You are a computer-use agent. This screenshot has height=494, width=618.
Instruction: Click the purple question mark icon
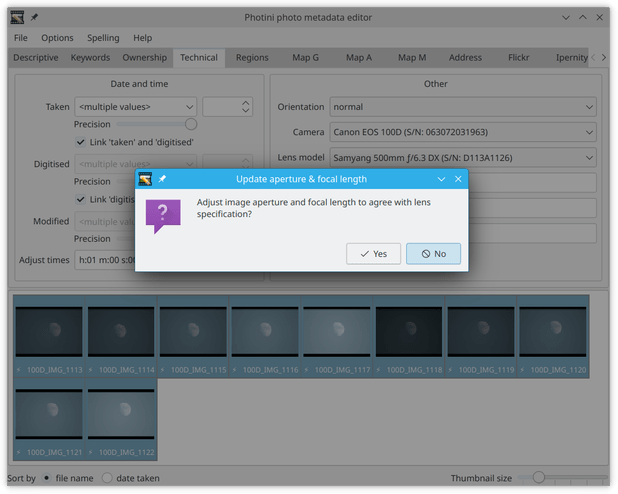pyautogui.click(x=163, y=216)
